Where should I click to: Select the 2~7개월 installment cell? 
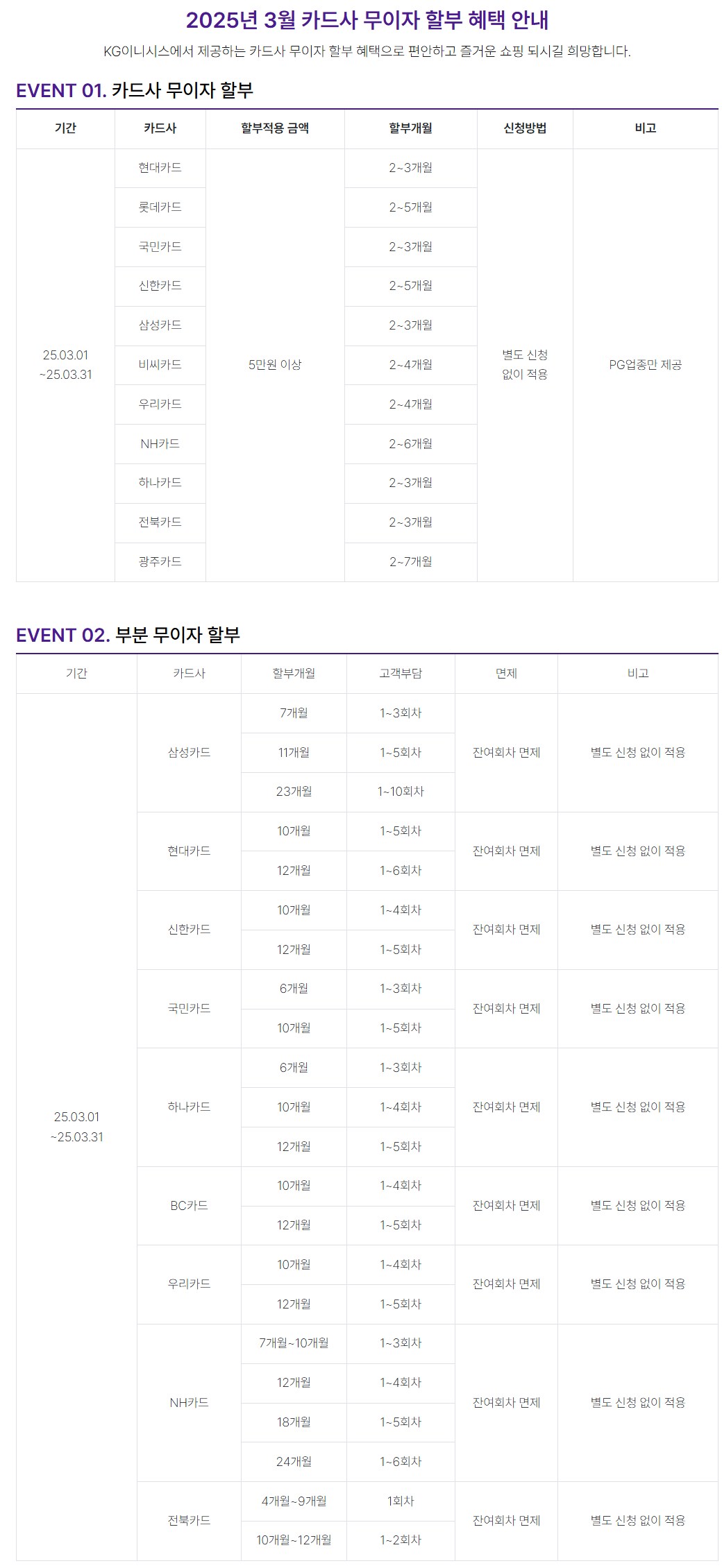[x=411, y=561]
